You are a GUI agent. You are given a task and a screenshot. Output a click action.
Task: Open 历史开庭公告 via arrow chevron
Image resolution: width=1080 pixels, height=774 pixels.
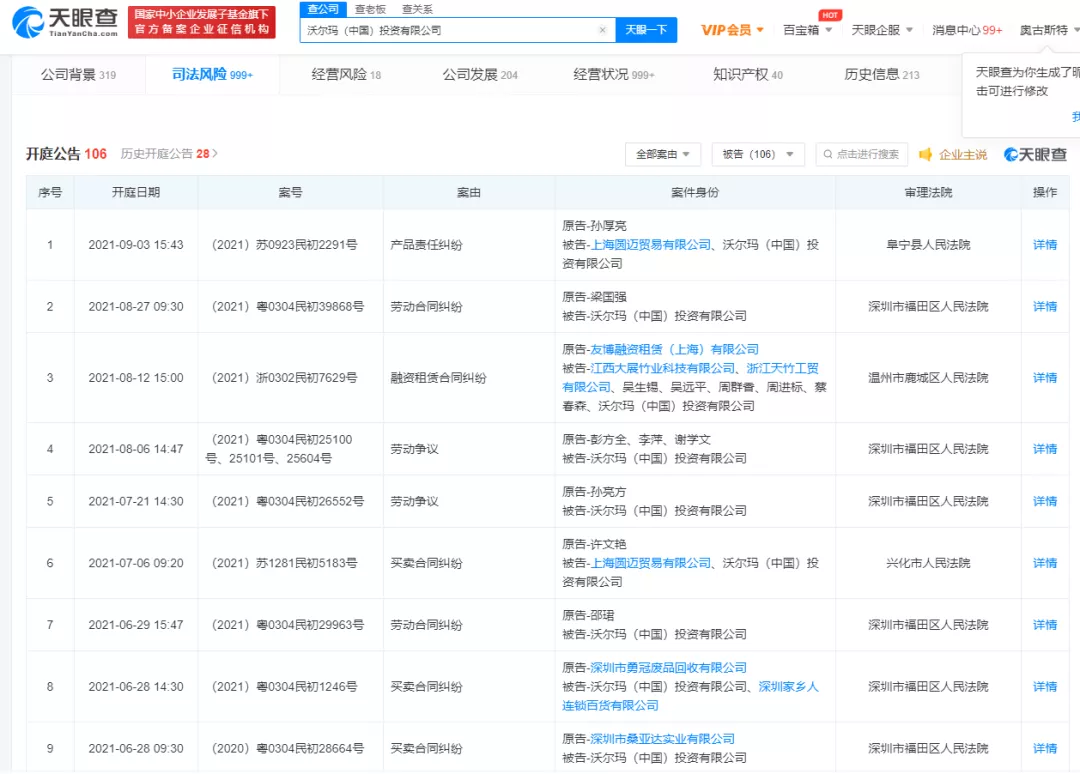(x=215, y=154)
